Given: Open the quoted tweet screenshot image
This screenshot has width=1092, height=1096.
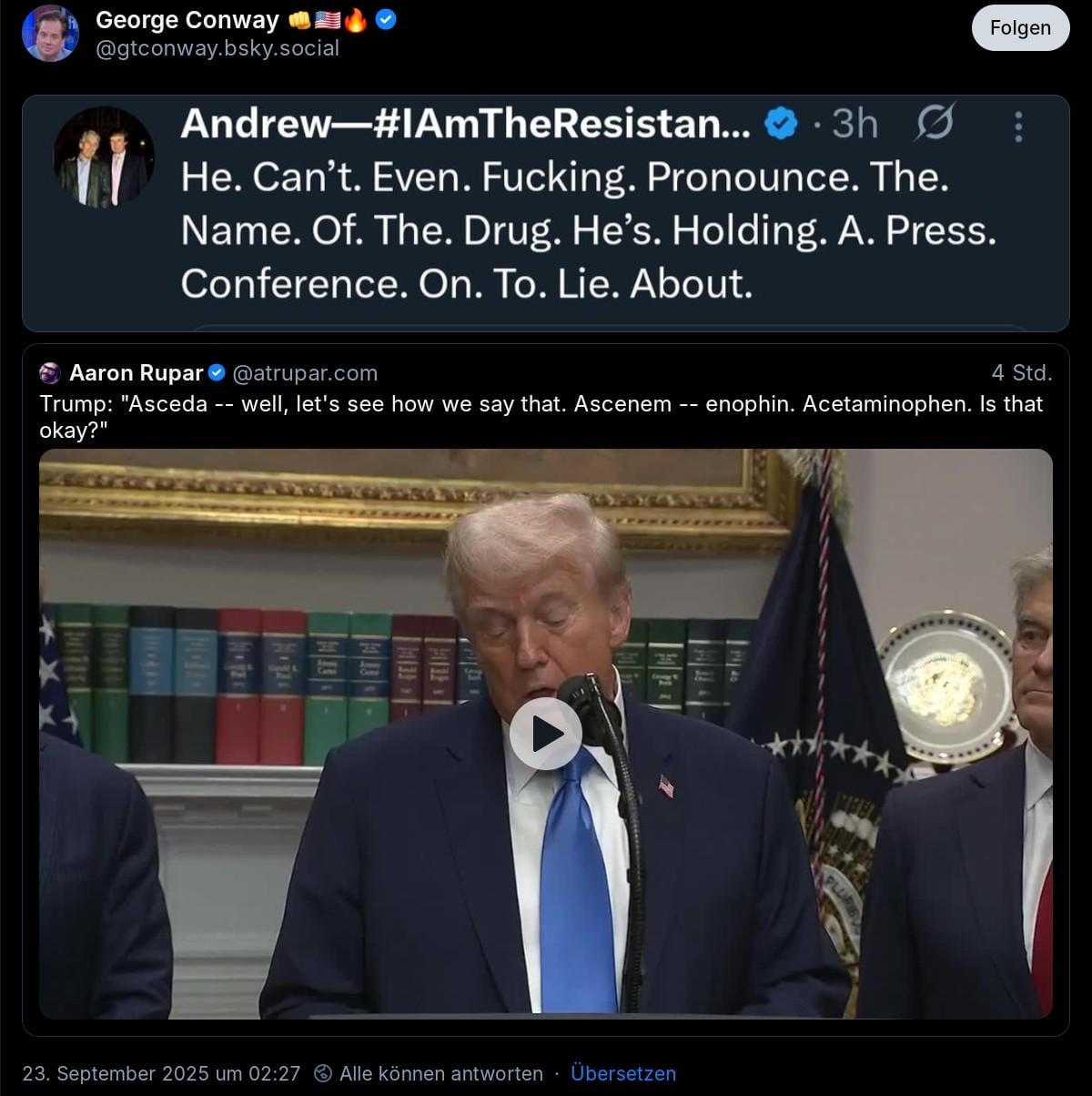Looking at the screenshot, I should click(x=546, y=213).
